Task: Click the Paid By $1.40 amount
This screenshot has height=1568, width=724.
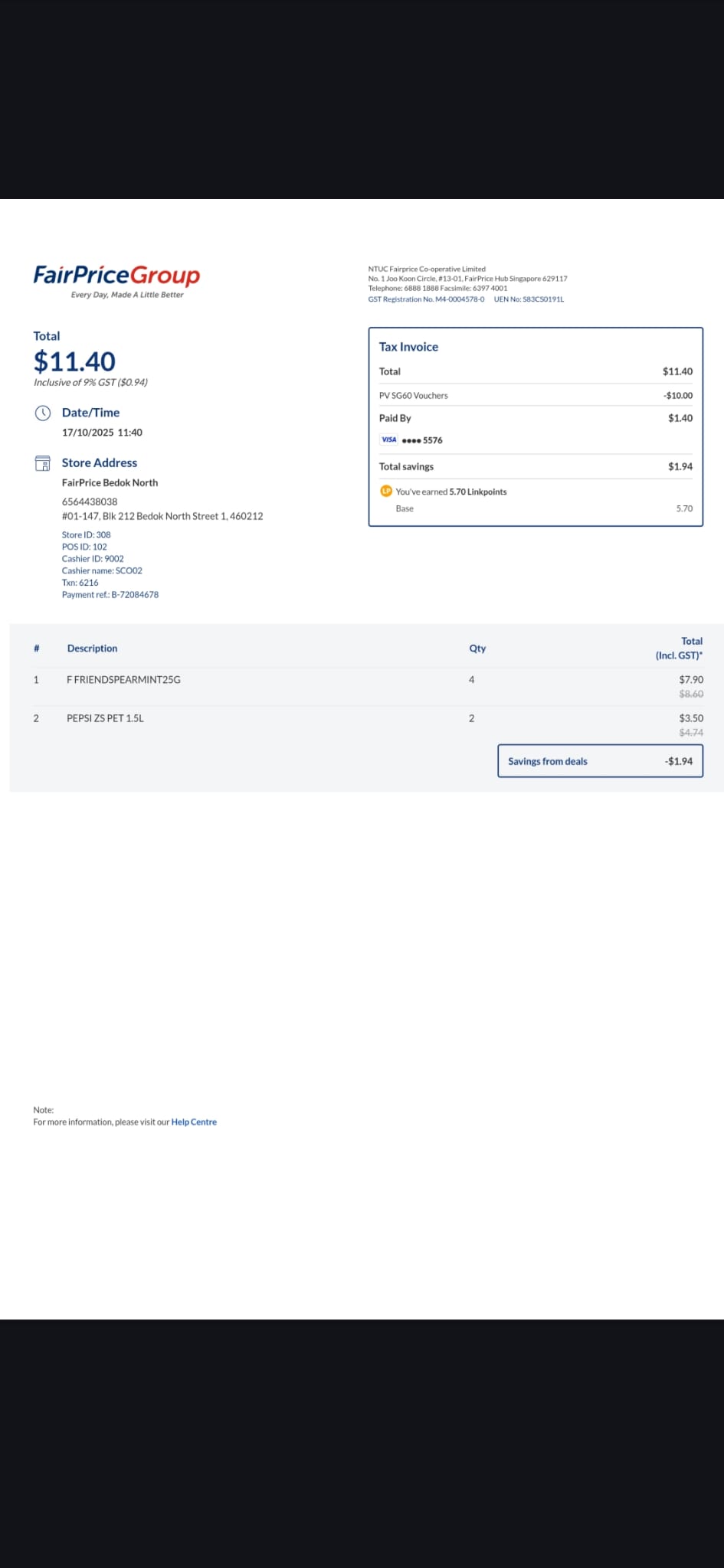Action: pos(680,418)
